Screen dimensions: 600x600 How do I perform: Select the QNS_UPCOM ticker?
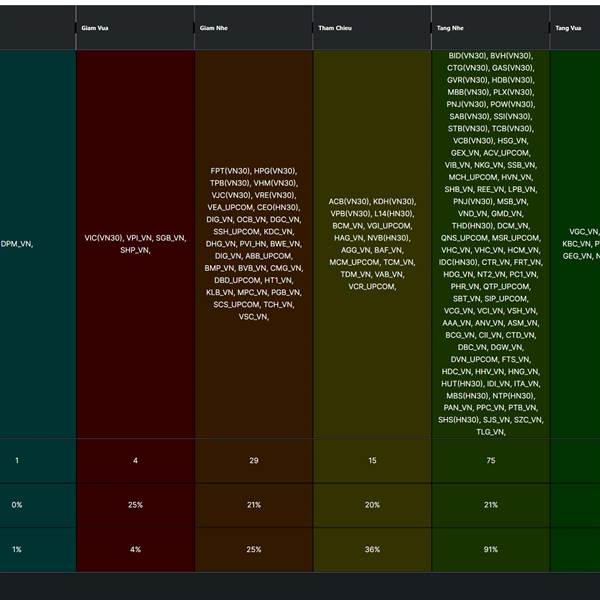[465, 238]
